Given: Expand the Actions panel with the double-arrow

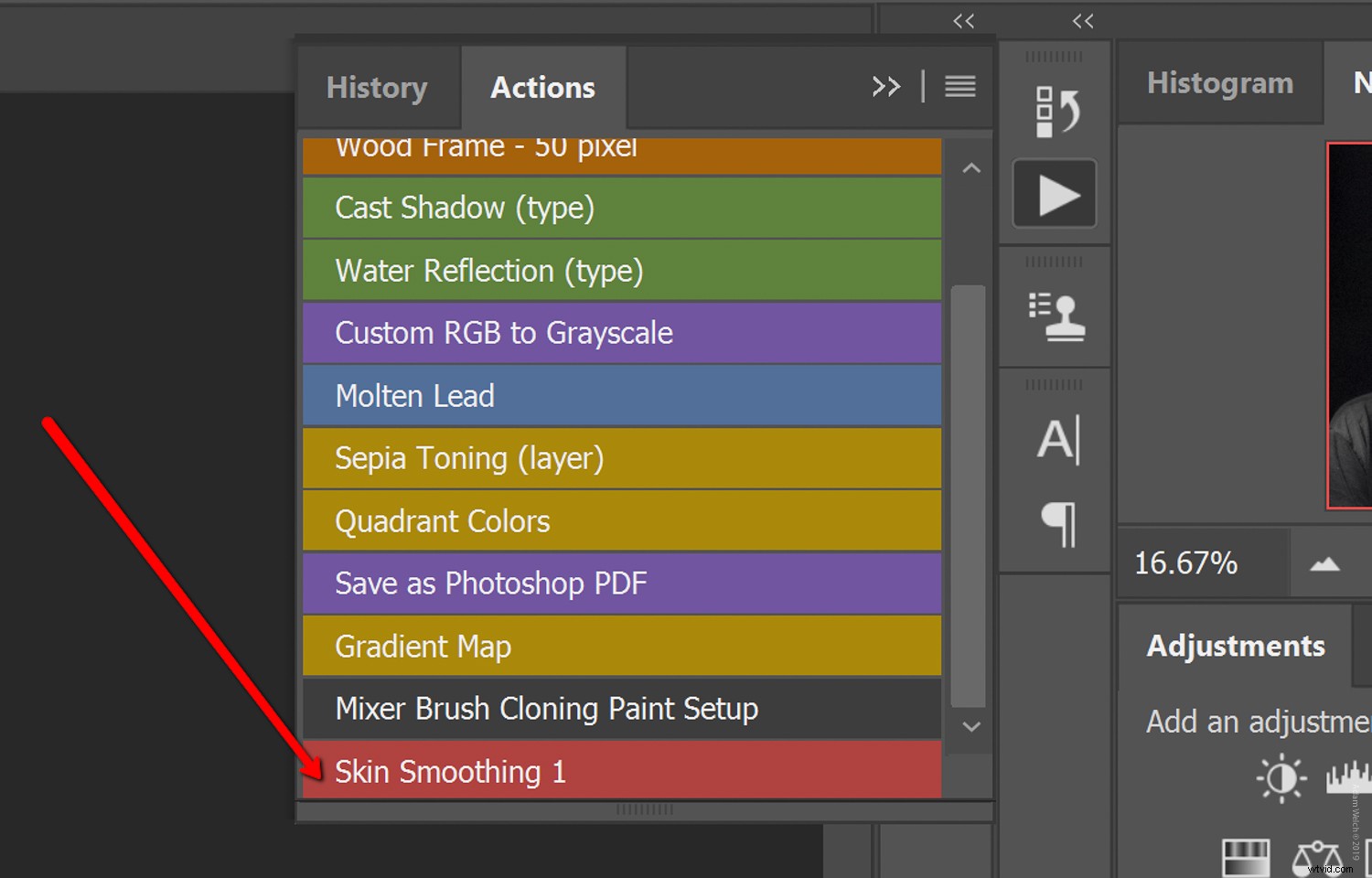Looking at the screenshot, I should [x=884, y=86].
